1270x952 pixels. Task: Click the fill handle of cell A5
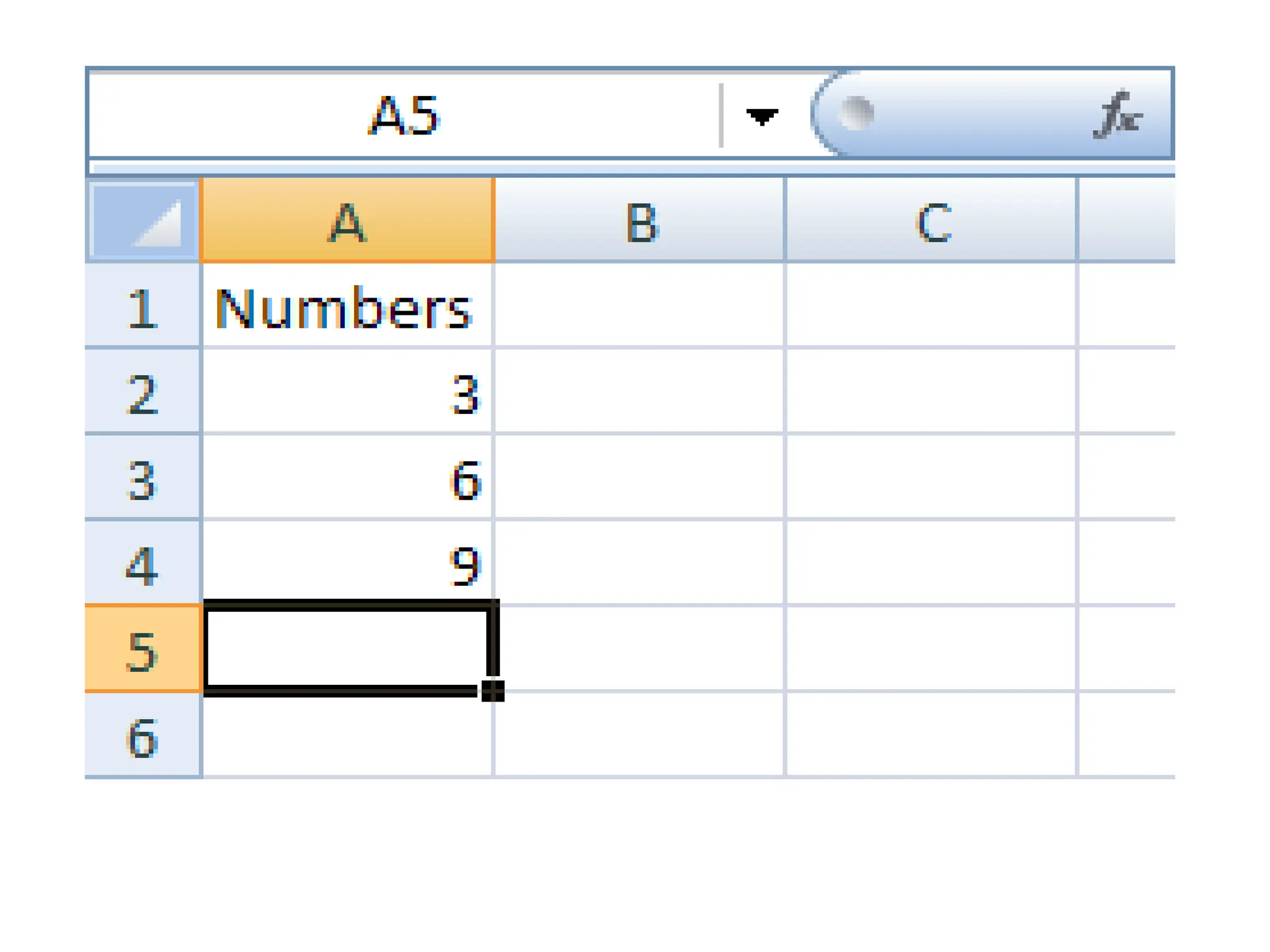tap(493, 690)
